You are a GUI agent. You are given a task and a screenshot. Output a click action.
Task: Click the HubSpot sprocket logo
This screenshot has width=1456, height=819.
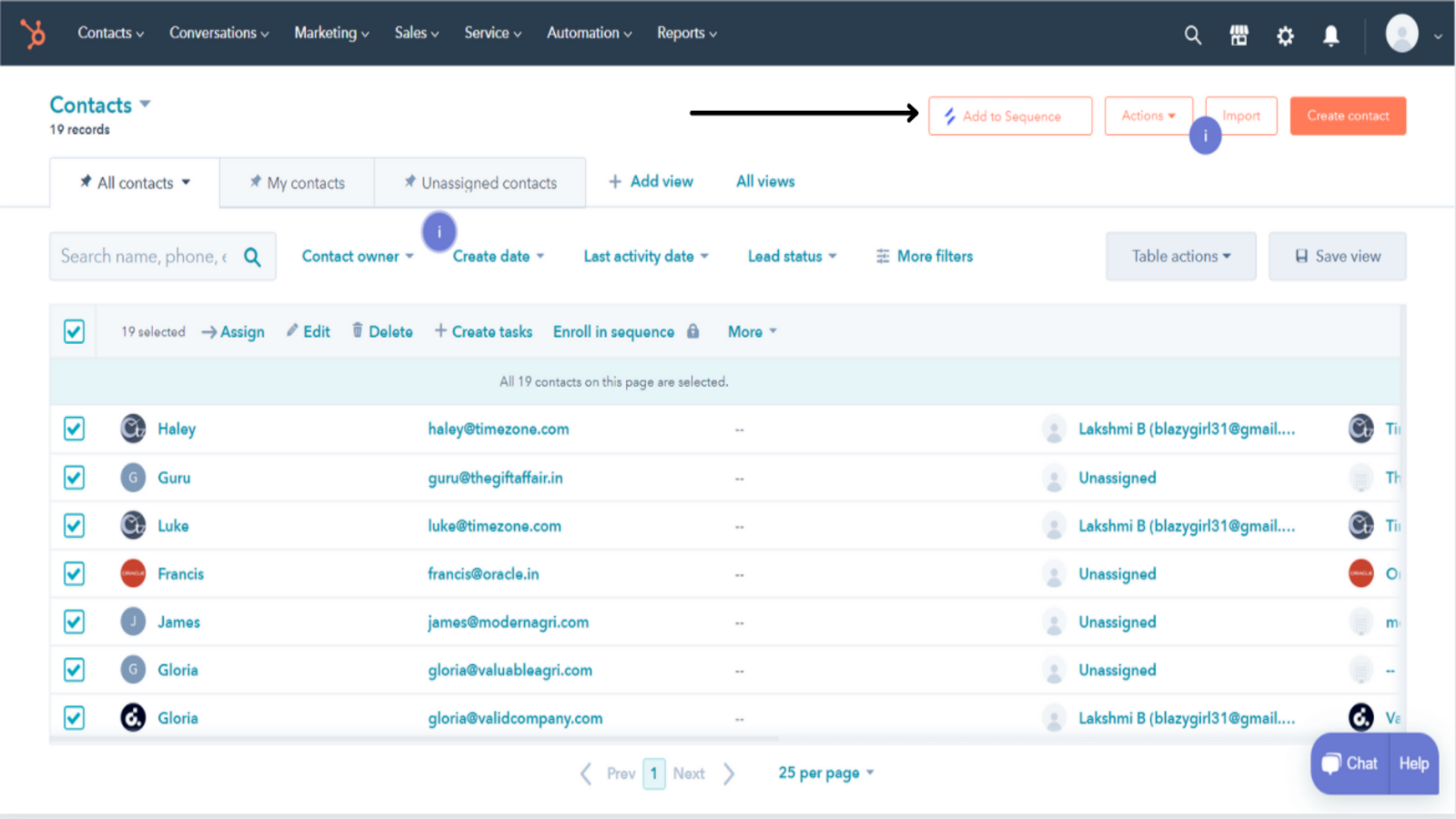[x=34, y=34]
